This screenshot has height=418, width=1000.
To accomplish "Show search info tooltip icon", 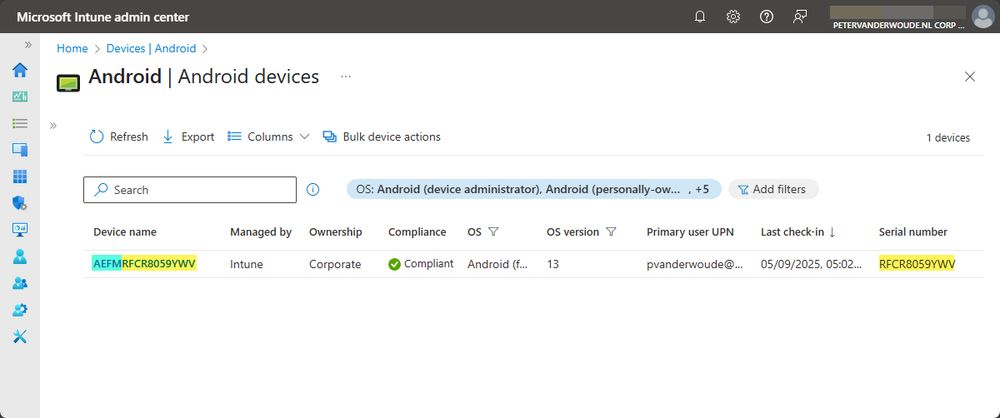I will 312,190.
